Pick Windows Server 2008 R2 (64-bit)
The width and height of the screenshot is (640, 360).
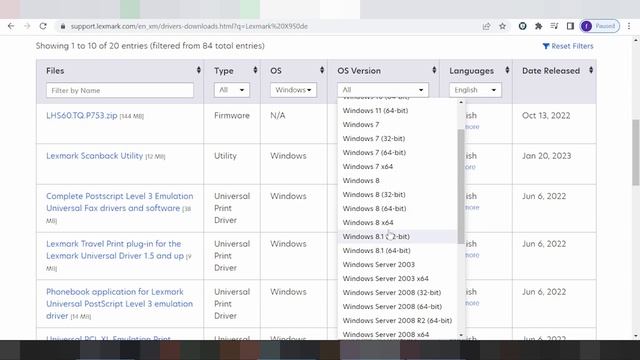click(x=397, y=320)
